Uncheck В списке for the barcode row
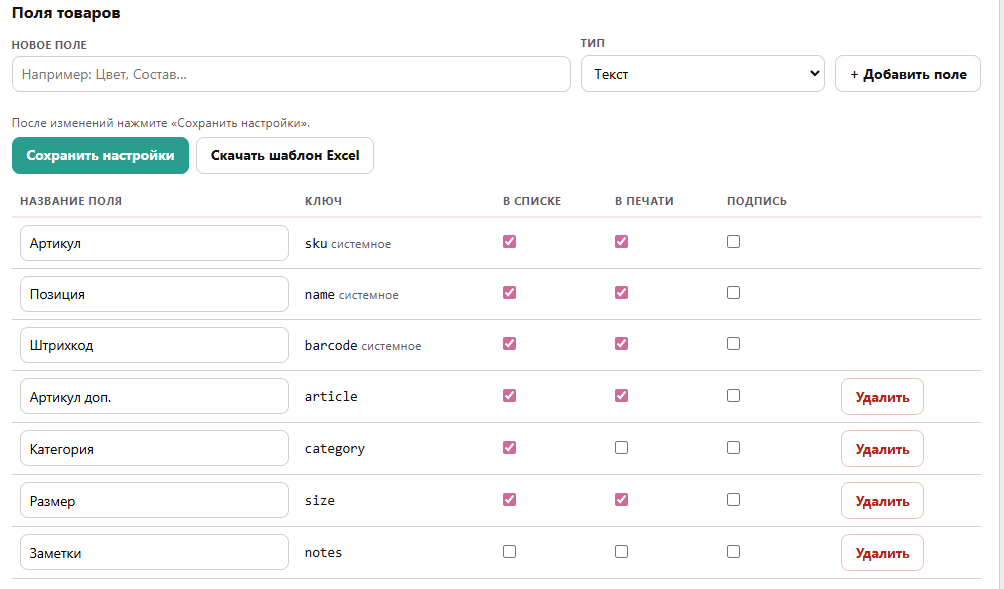 (x=510, y=344)
